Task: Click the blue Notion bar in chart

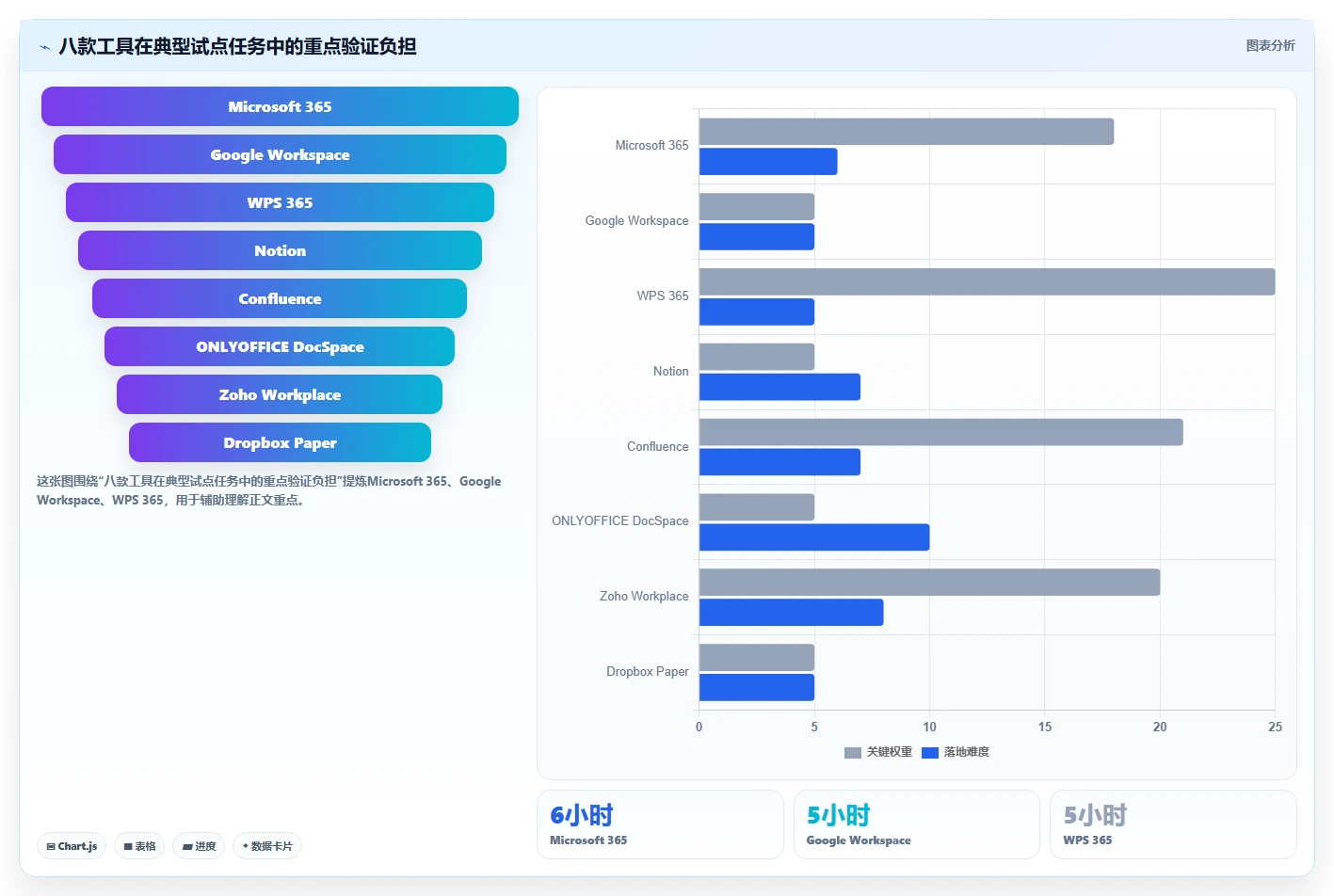Action: 780,387
